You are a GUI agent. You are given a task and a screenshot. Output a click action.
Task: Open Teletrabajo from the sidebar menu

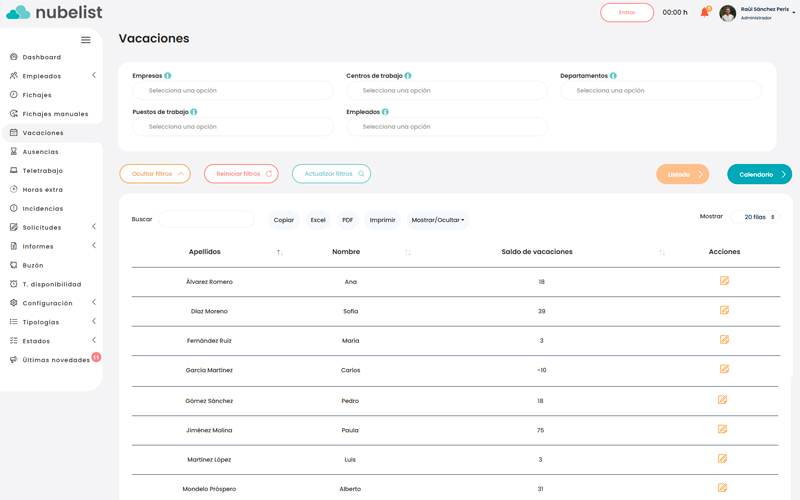pyautogui.click(x=42, y=171)
